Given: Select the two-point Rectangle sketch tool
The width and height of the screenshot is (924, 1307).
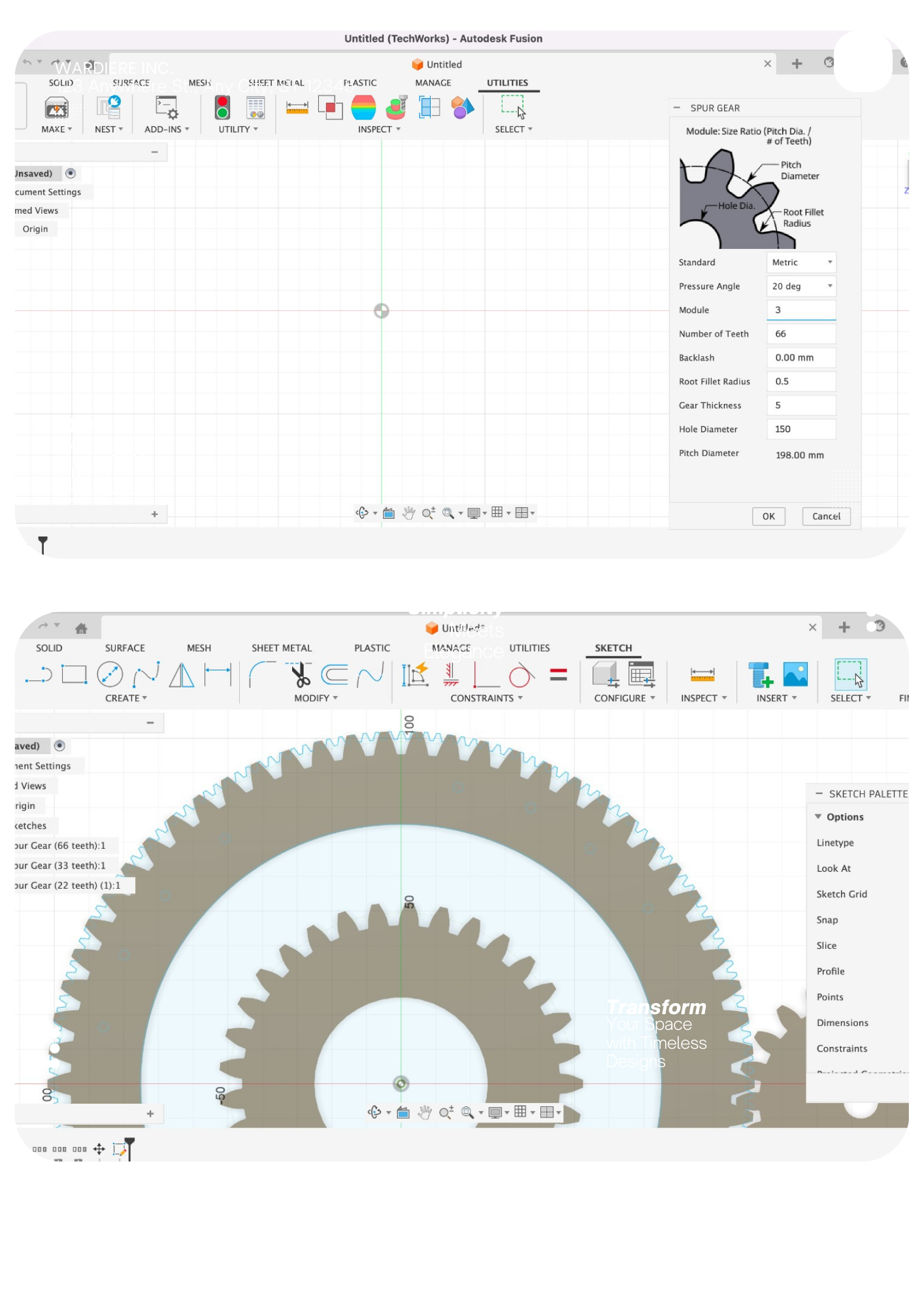Looking at the screenshot, I should 74,674.
